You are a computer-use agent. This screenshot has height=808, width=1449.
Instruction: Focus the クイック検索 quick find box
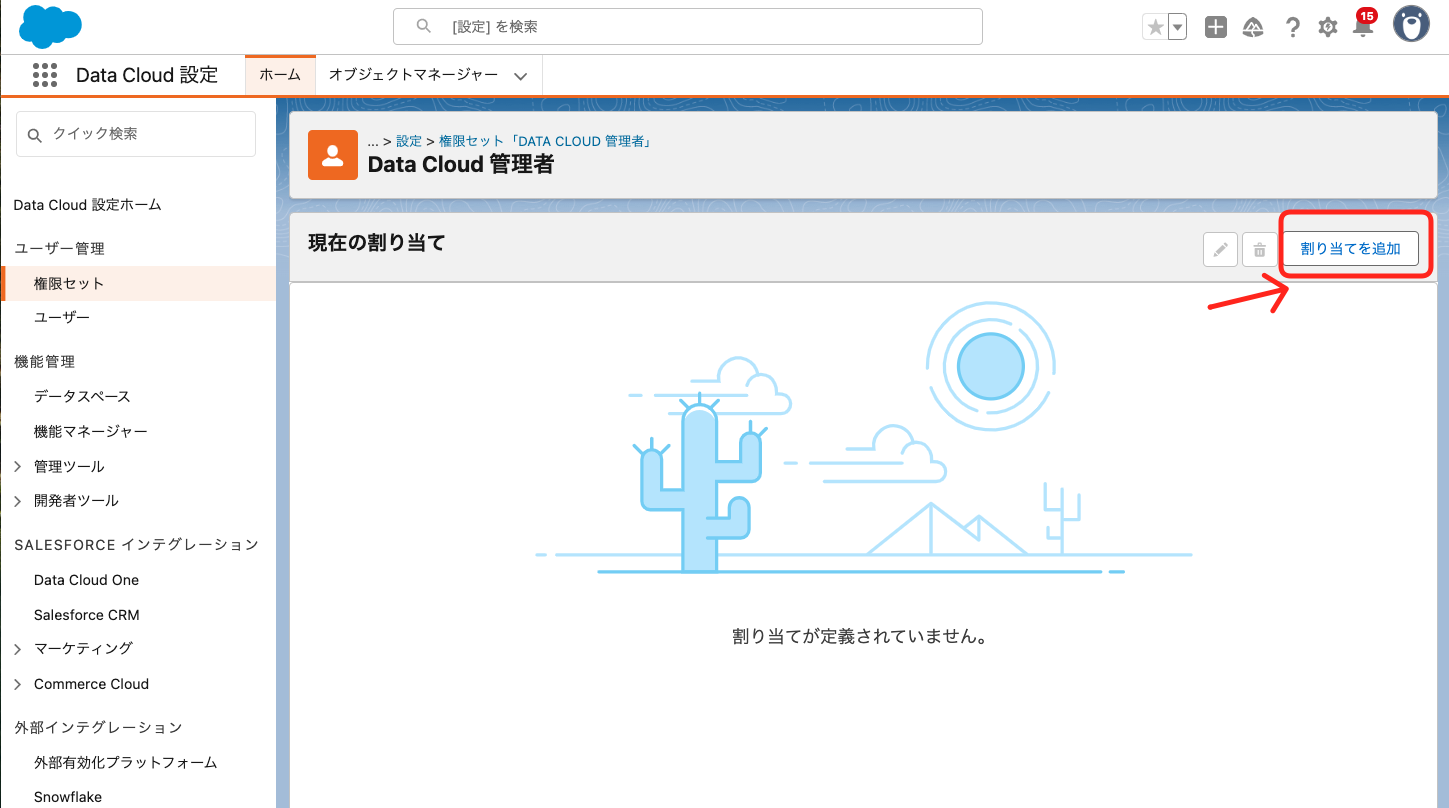pyautogui.click(x=136, y=134)
